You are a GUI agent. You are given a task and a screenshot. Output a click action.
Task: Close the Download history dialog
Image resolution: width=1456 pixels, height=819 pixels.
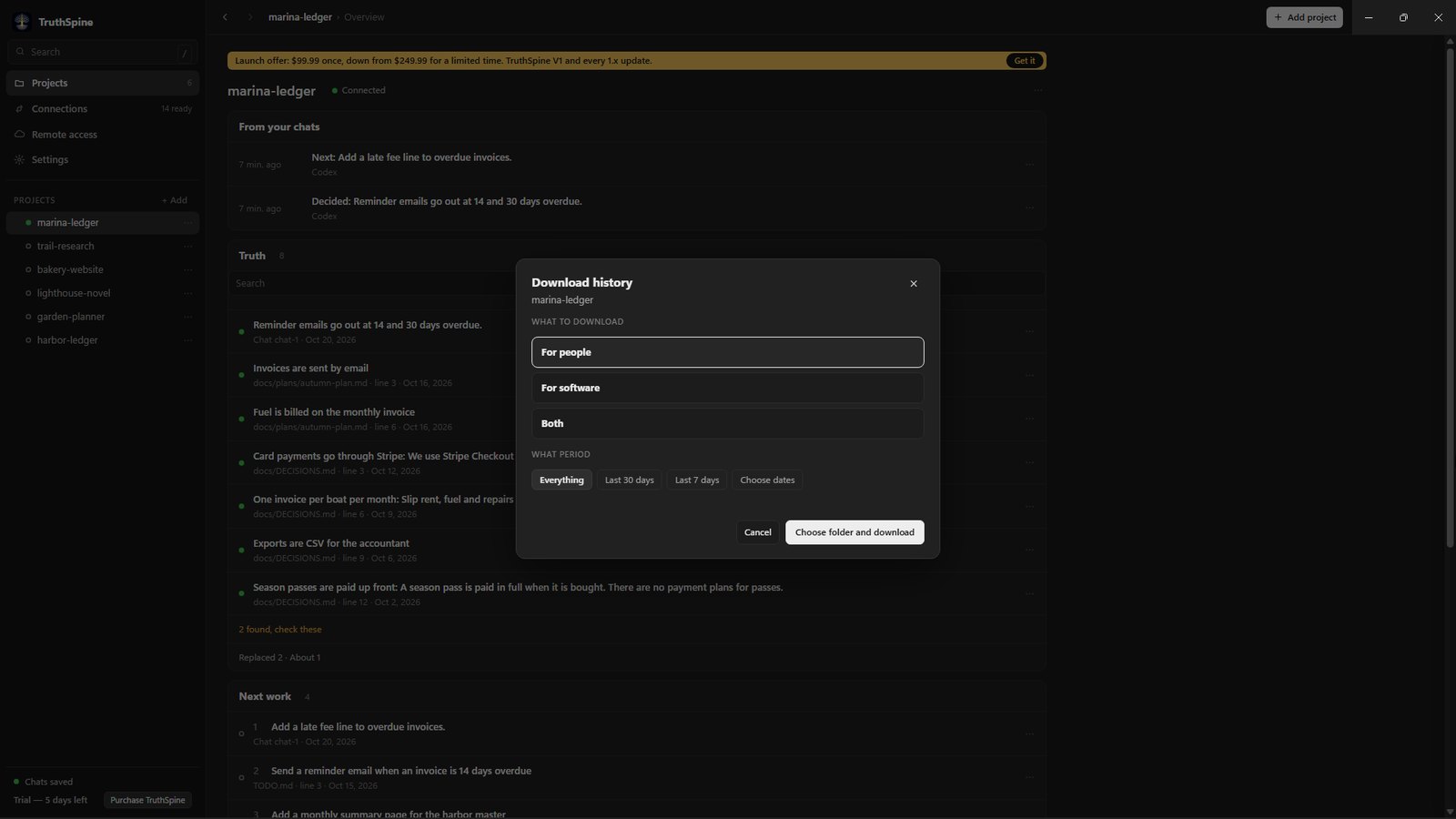[x=914, y=284]
